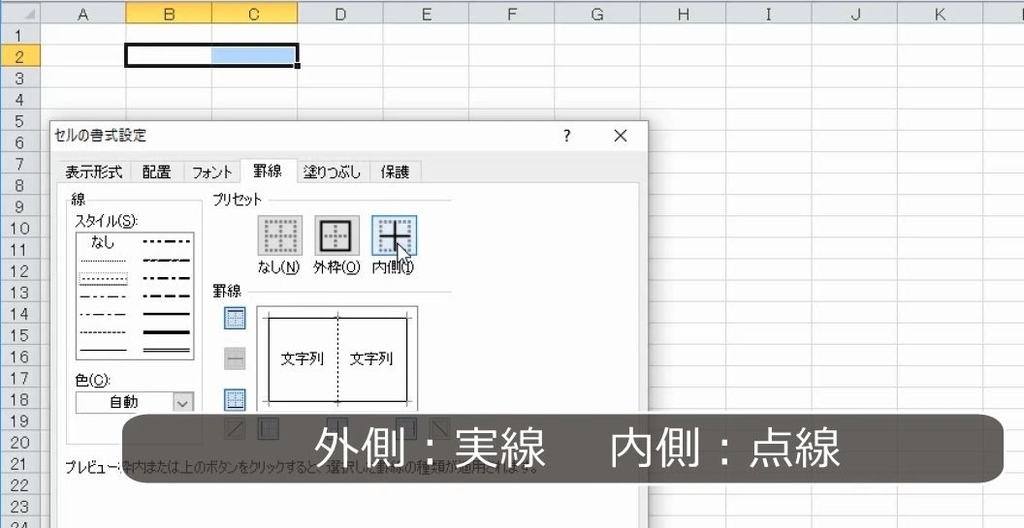
Task: Apply the 外枠 outline border preset
Action: [x=337, y=235]
